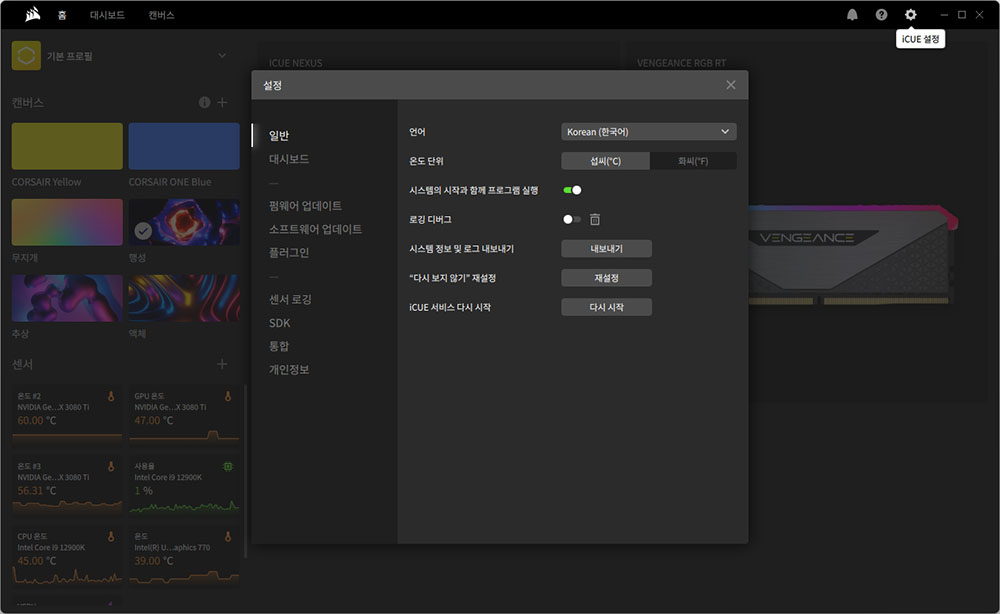
Task: Open 개인정보 settings section
Action: (x=289, y=370)
